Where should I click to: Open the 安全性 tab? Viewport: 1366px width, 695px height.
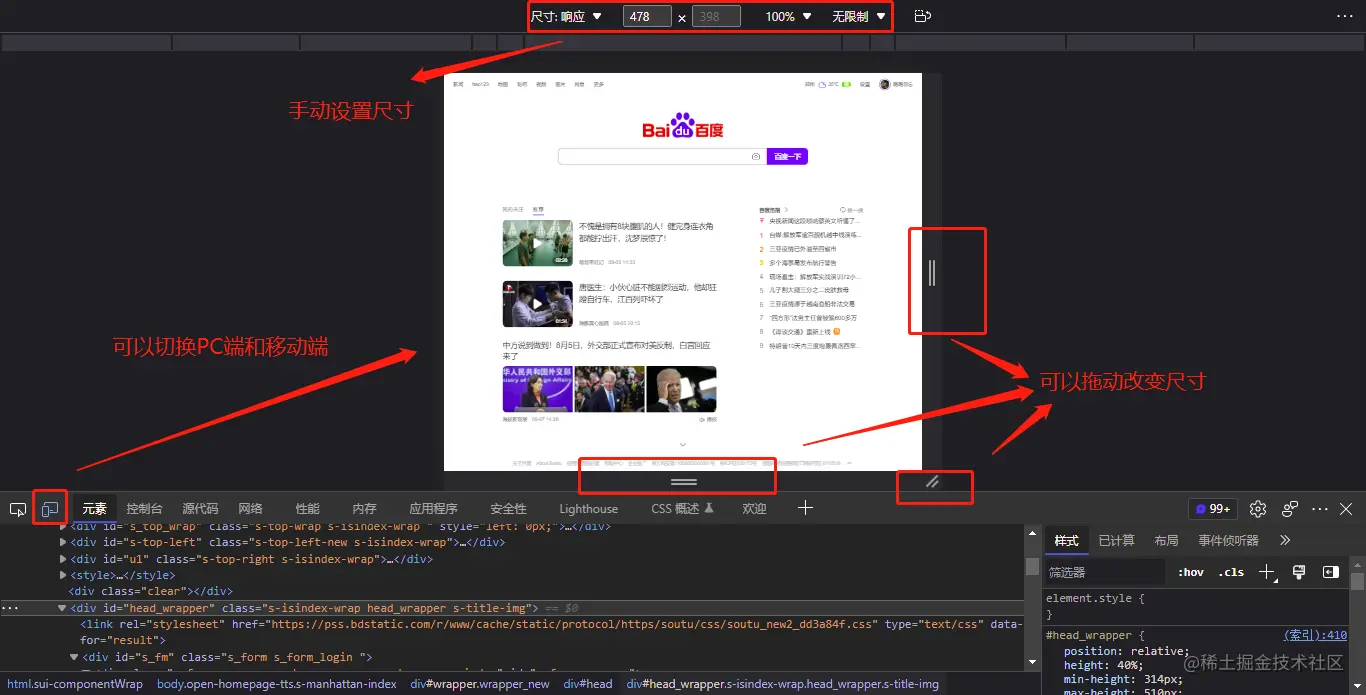tap(508, 509)
